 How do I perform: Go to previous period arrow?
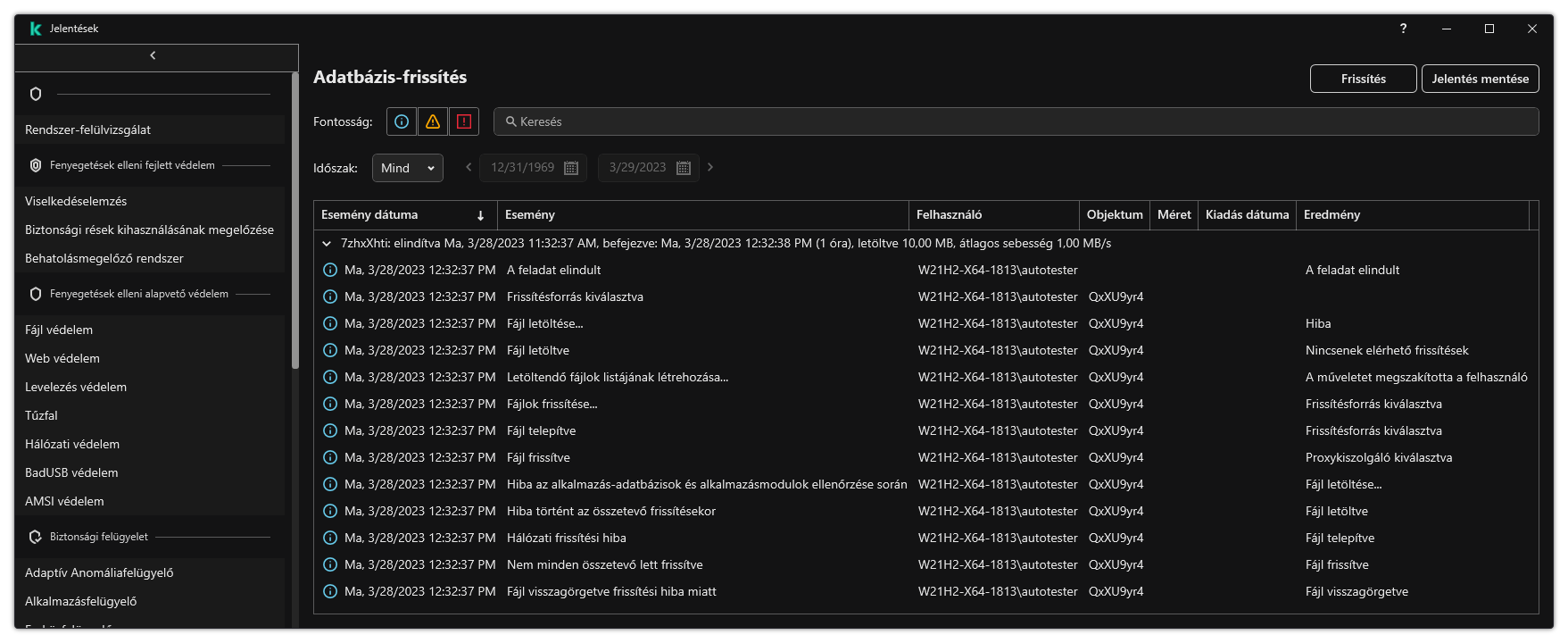tap(469, 167)
